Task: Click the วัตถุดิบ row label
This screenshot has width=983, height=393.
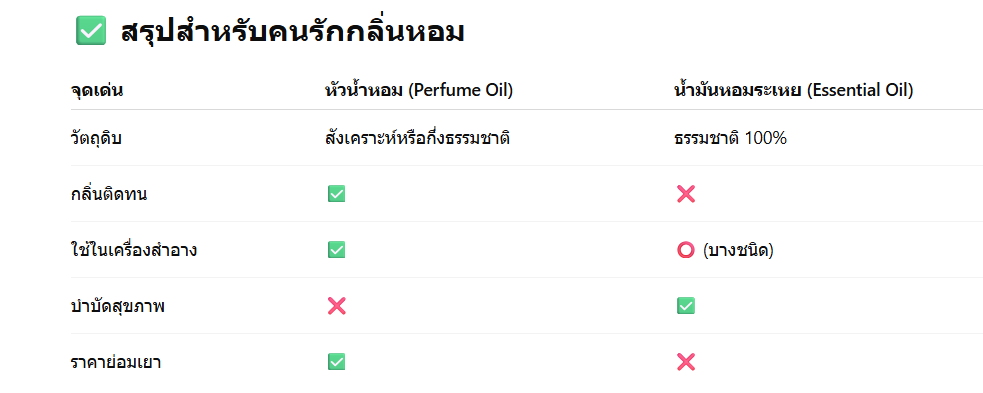Action: pyautogui.click(x=96, y=138)
